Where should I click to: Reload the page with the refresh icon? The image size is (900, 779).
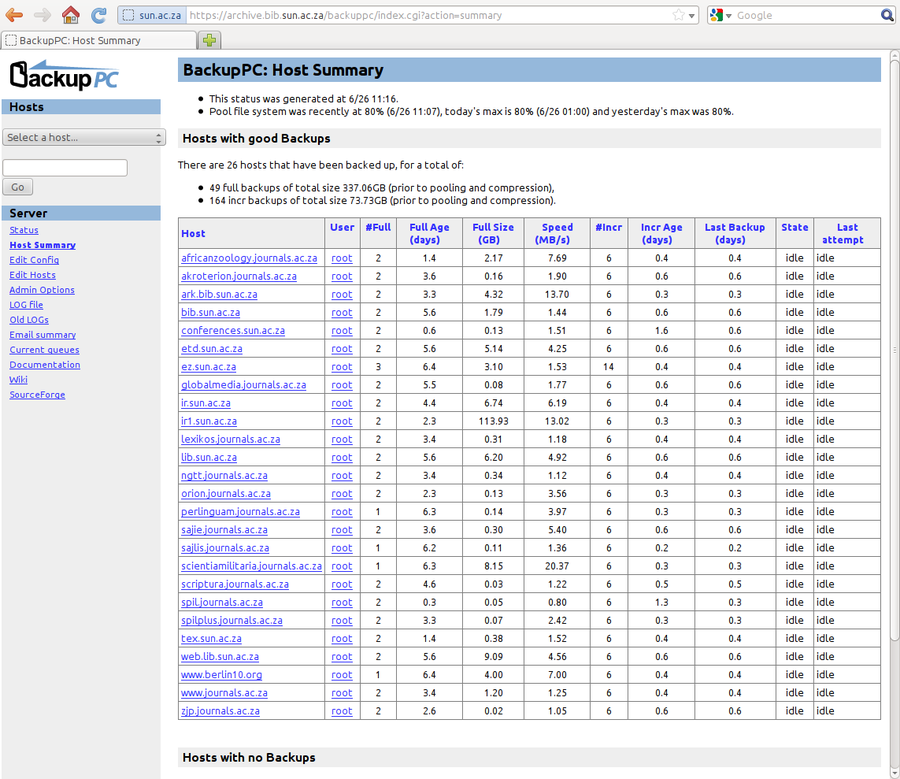click(x=99, y=15)
